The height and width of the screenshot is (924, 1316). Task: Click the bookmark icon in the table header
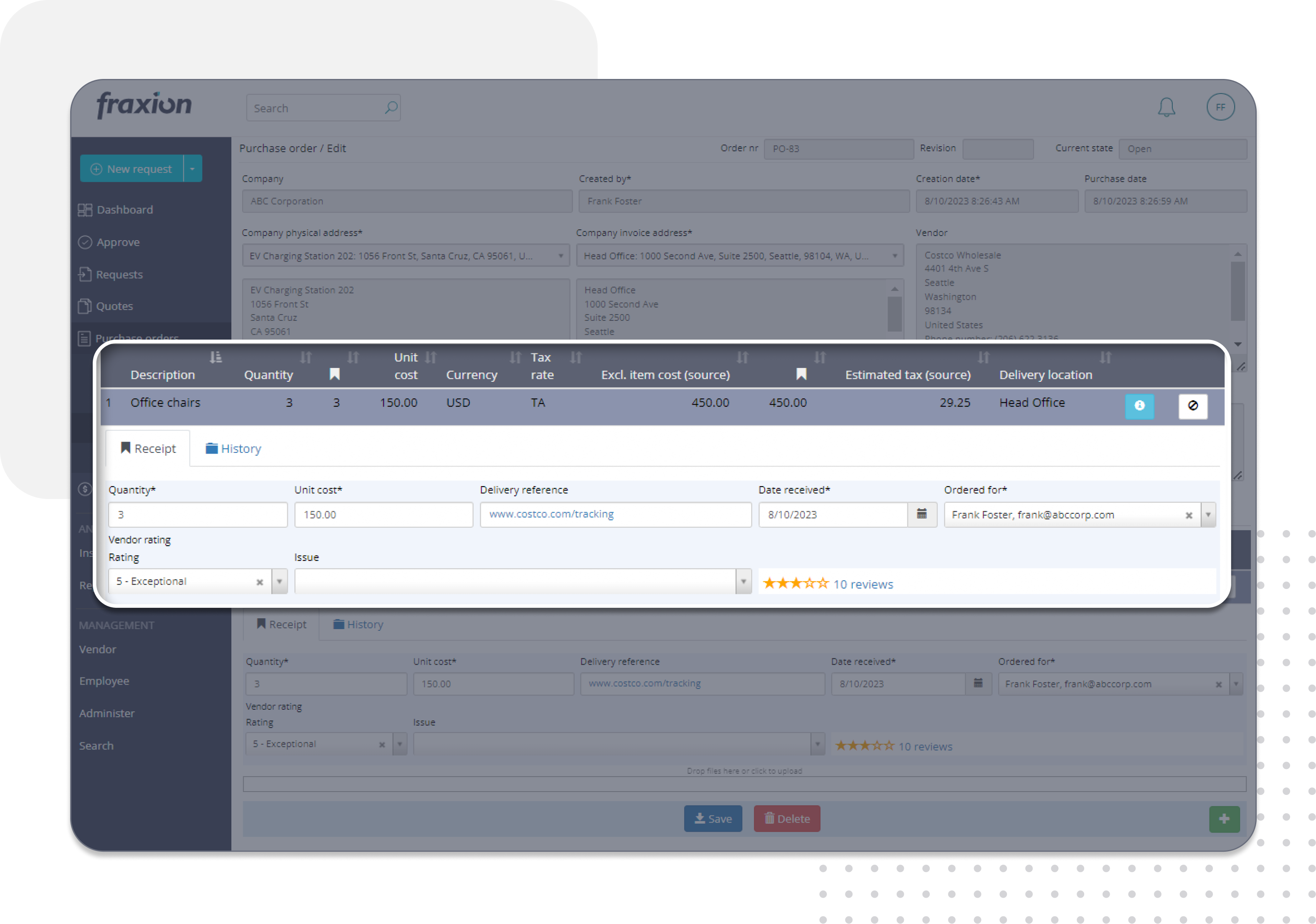pos(335,374)
